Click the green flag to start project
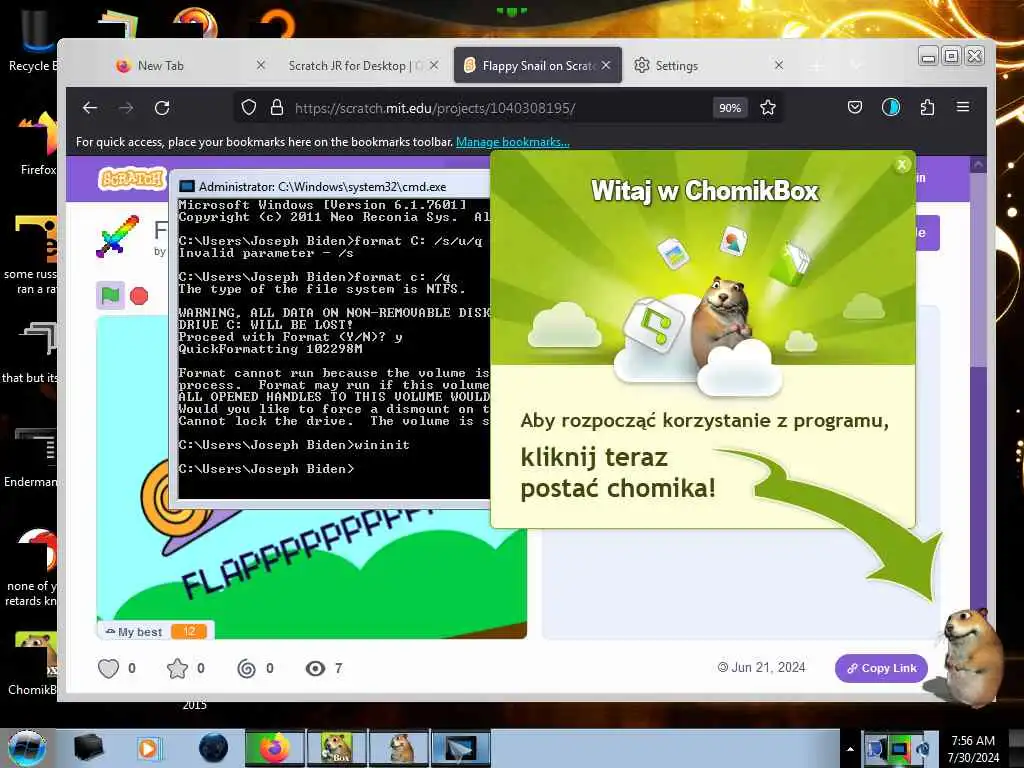 (x=110, y=296)
